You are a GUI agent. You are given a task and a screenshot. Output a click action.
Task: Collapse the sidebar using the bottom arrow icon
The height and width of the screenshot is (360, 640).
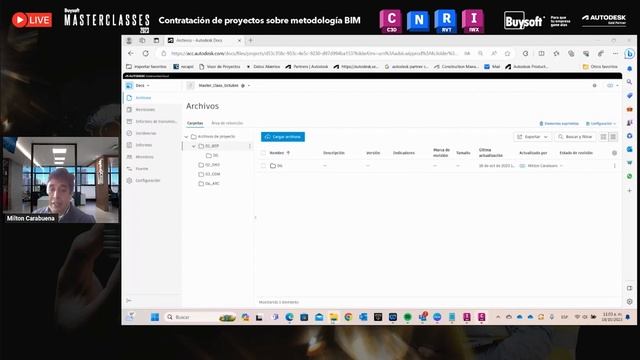[x=129, y=301]
